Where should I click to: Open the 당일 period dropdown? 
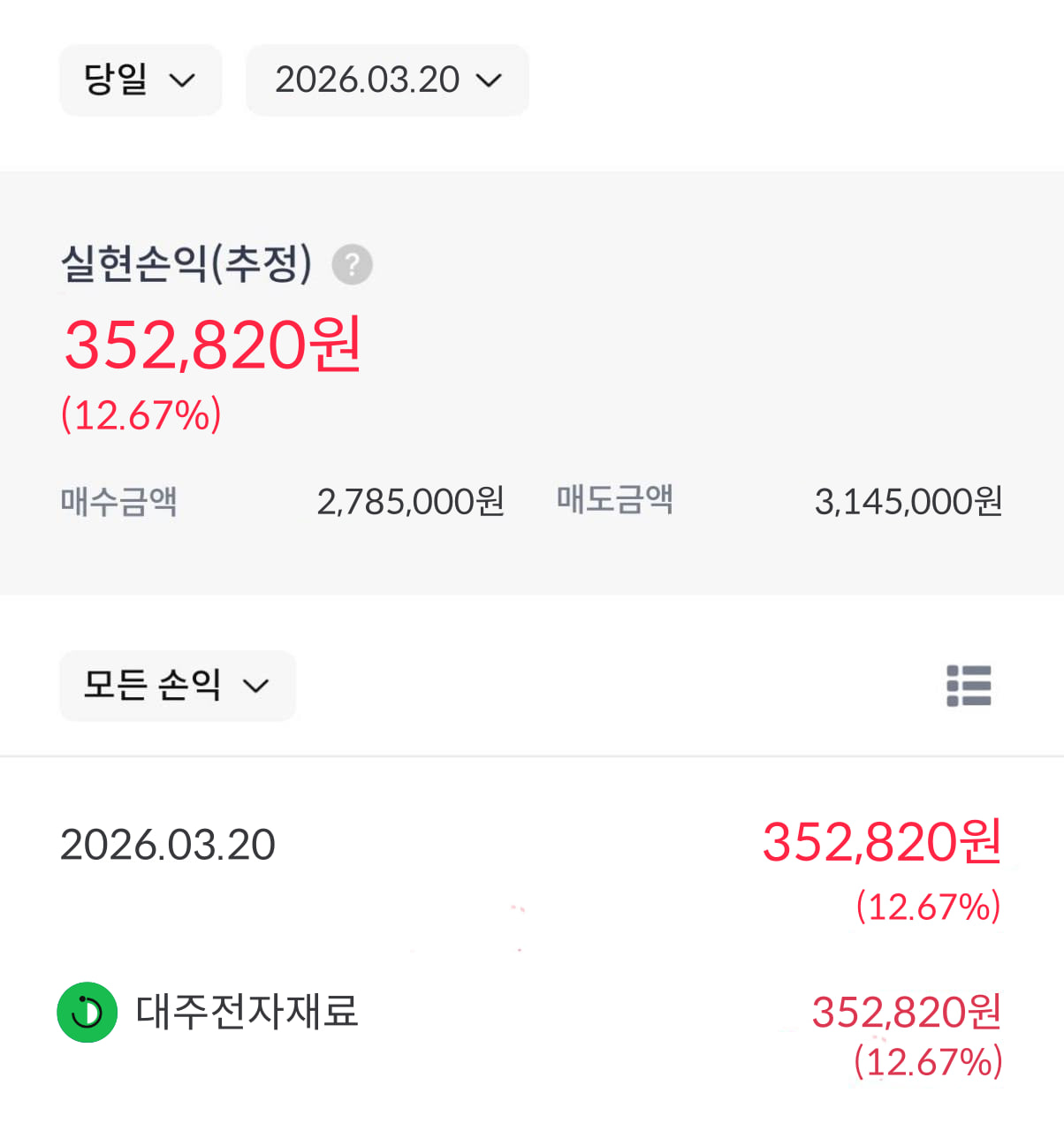pyautogui.click(x=140, y=80)
